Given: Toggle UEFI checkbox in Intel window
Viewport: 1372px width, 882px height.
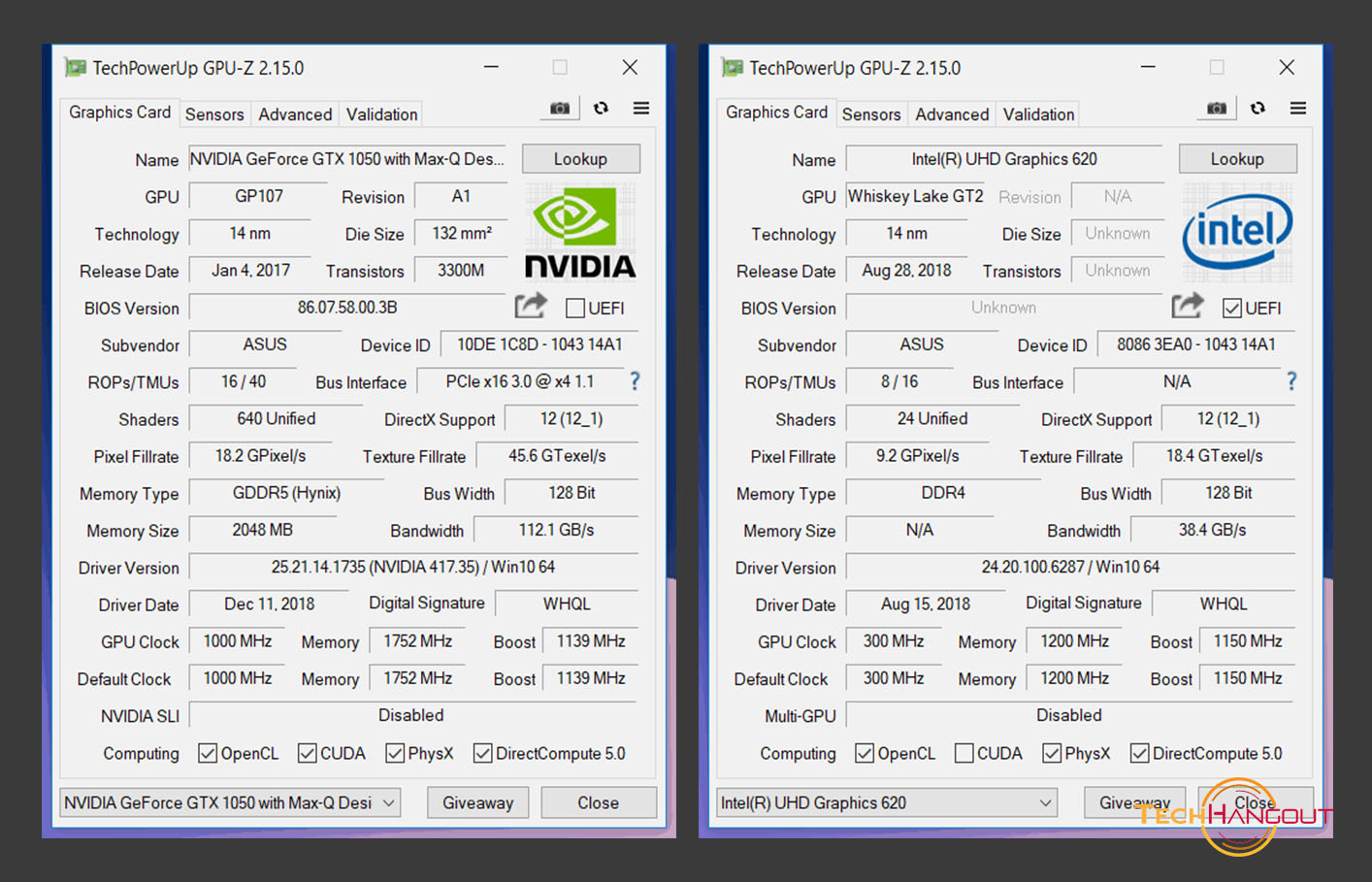Looking at the screenshot, I should [x=1232, y=309].
